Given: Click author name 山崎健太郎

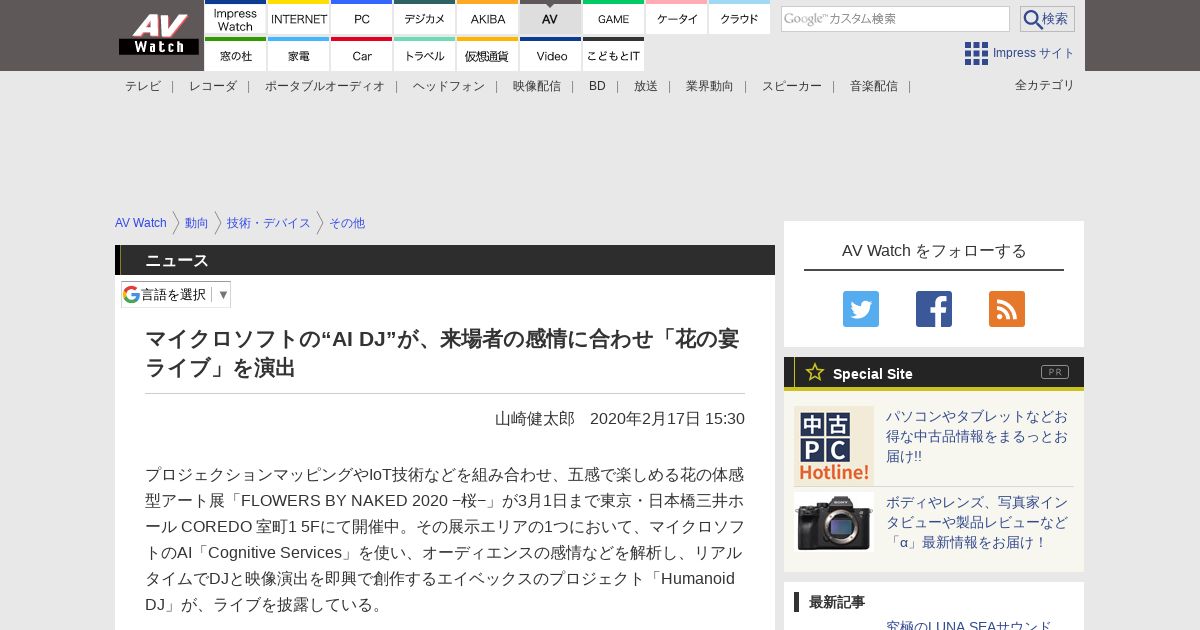Looking at the screenshot, I should (535, 418).
